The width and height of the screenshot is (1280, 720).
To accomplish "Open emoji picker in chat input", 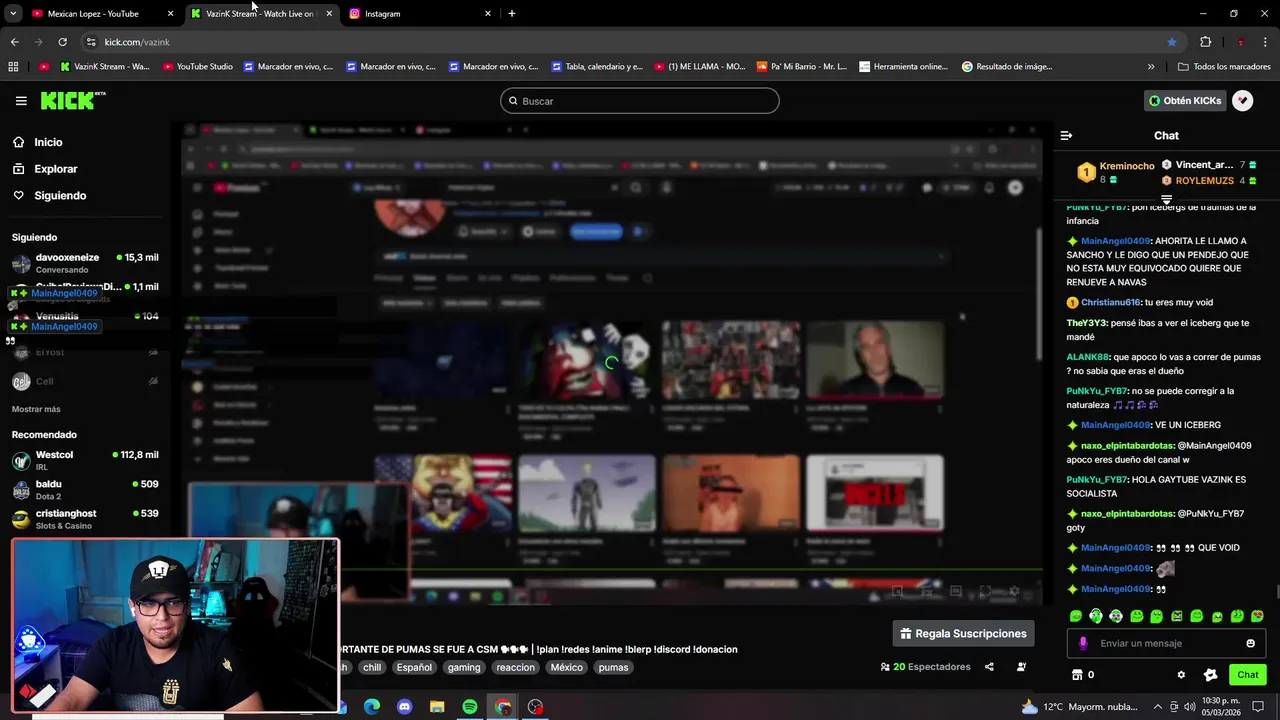I will pyautogui.click(x=1250, y=643).
